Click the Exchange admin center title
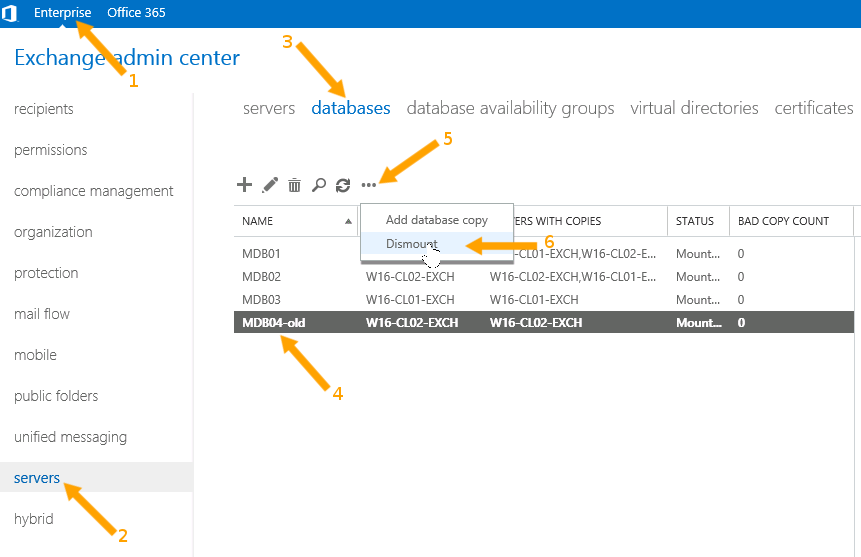 (127, 58)
